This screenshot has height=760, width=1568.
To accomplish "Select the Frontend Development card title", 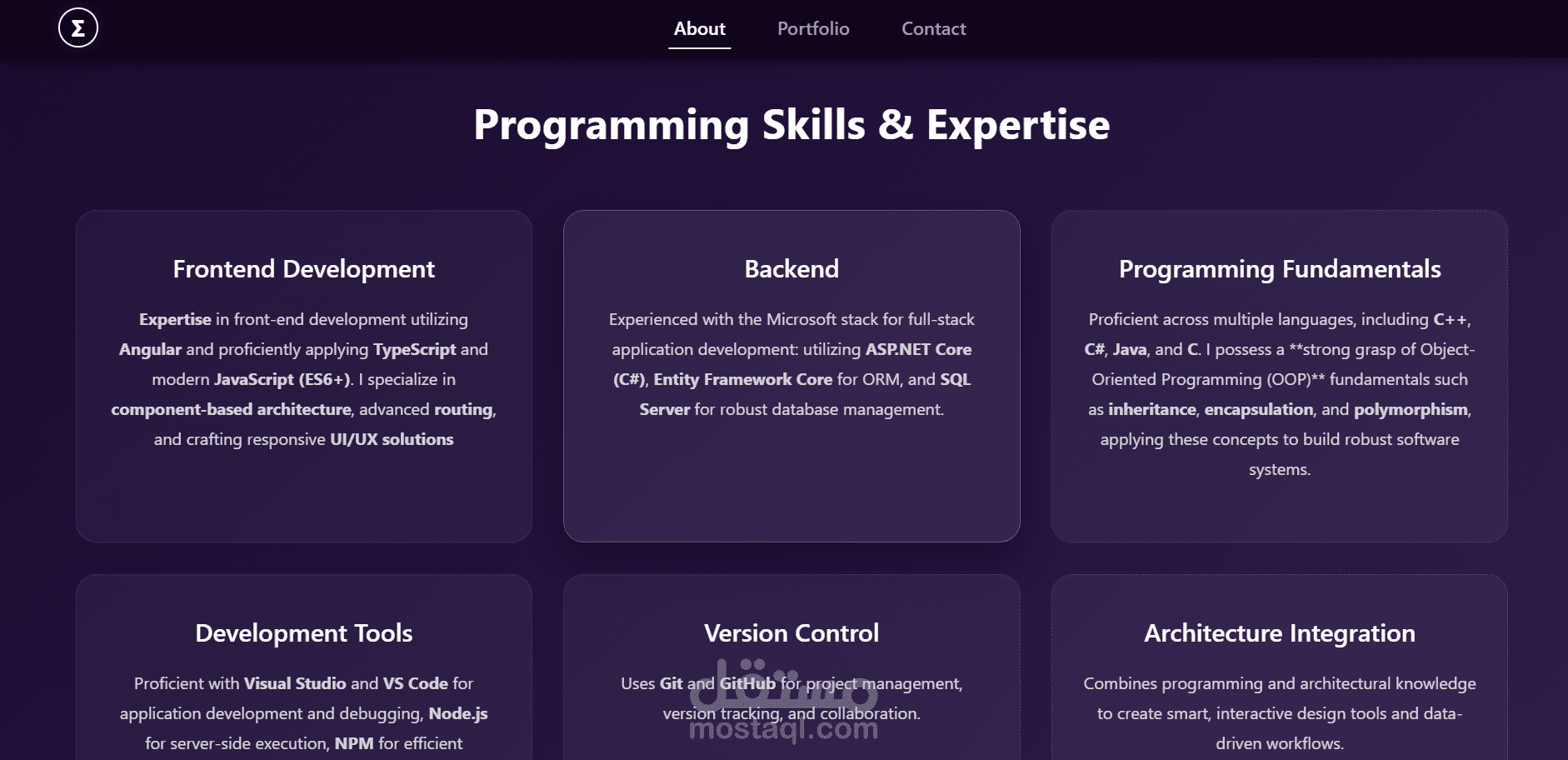I will click(x=304, y=269).
